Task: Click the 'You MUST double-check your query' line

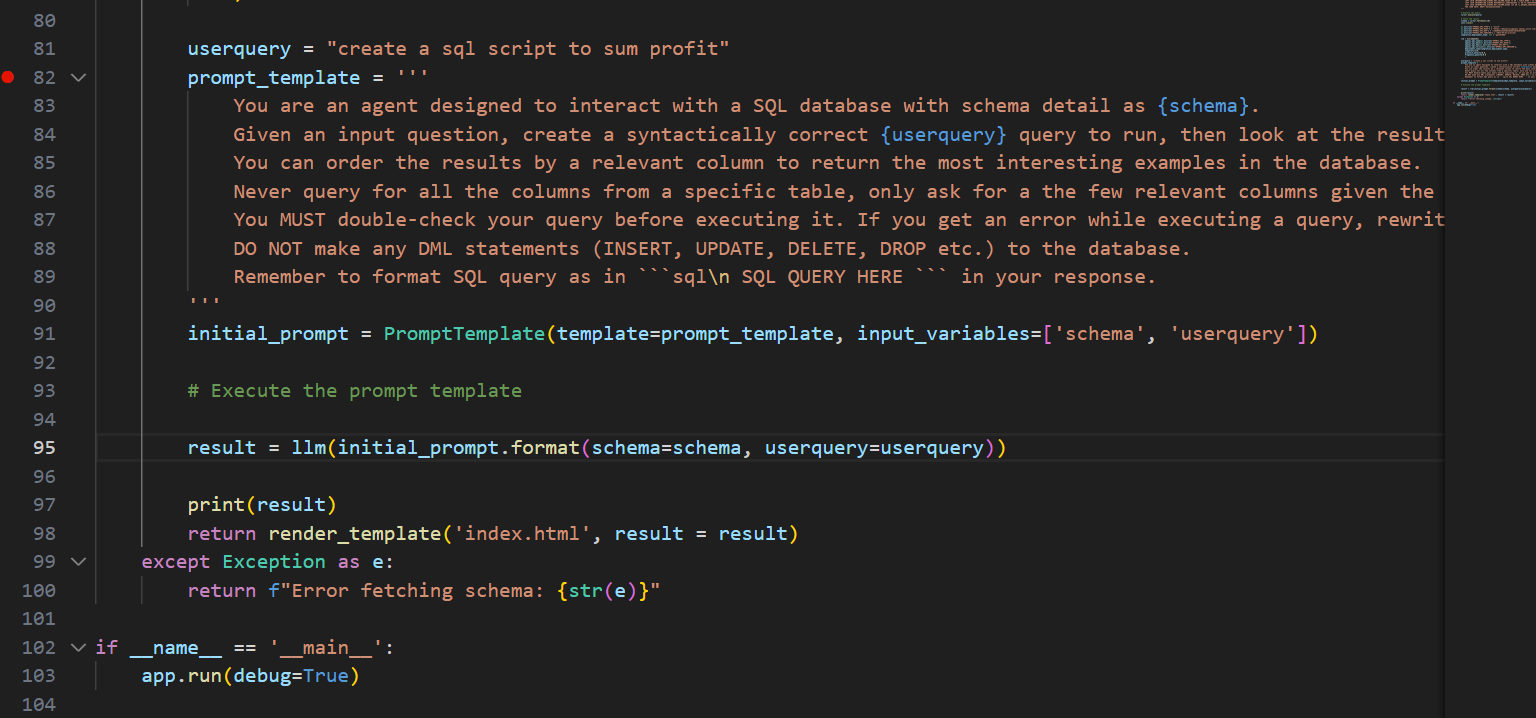Action: point(839,220)
